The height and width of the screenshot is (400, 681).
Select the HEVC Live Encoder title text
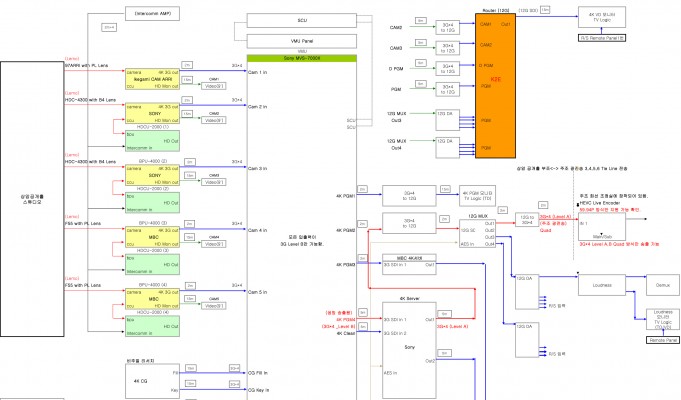coord(600,203)
